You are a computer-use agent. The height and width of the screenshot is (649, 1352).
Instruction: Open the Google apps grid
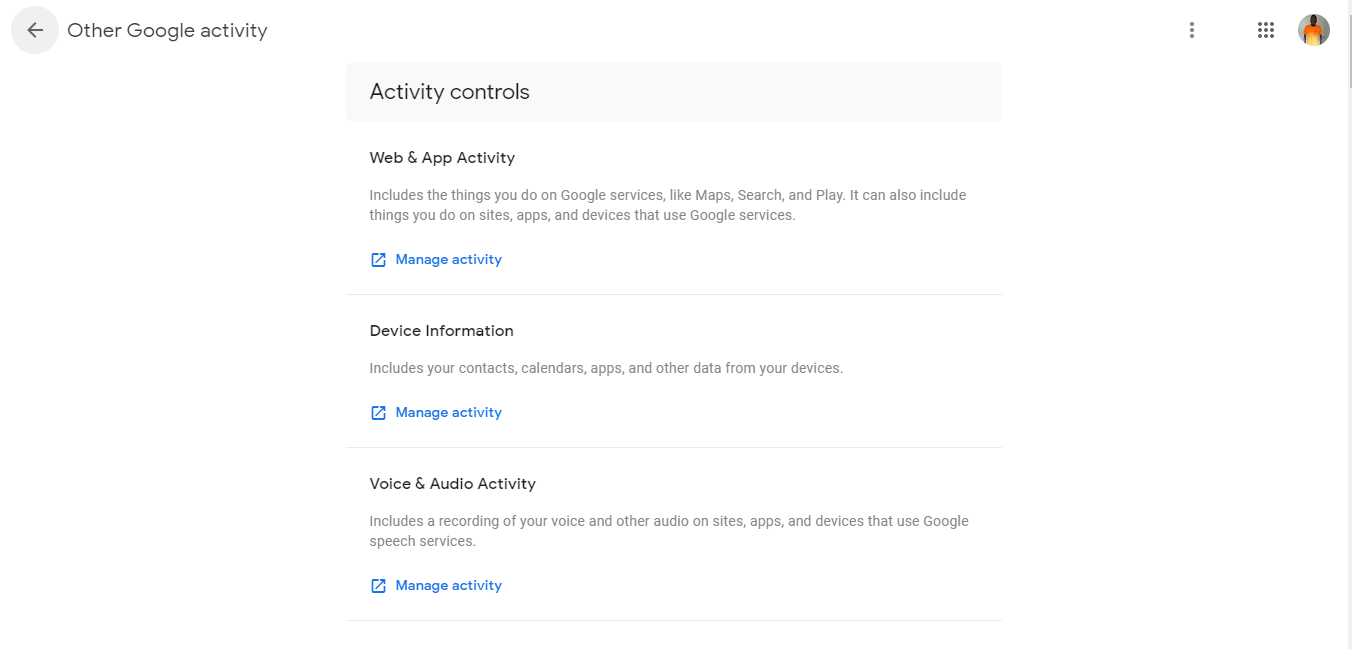[1266, 30]
